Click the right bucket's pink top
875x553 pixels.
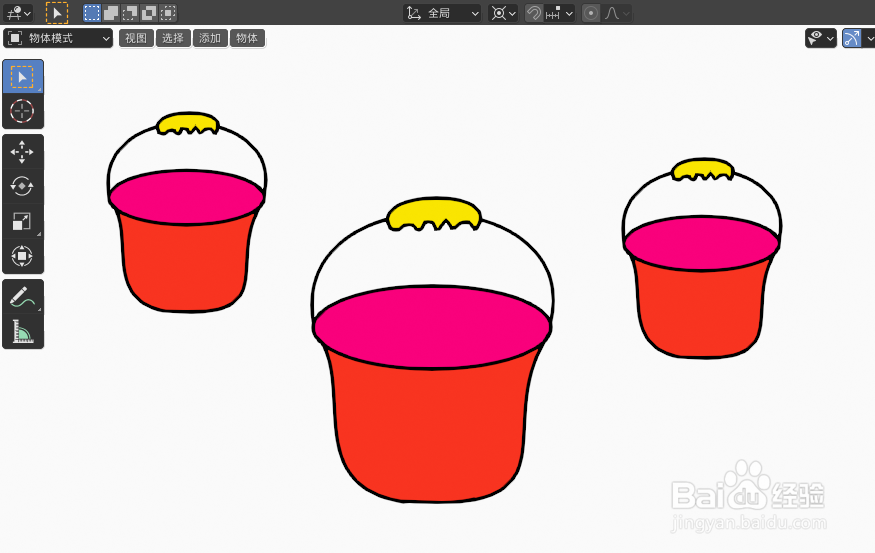tap(701, 243)
